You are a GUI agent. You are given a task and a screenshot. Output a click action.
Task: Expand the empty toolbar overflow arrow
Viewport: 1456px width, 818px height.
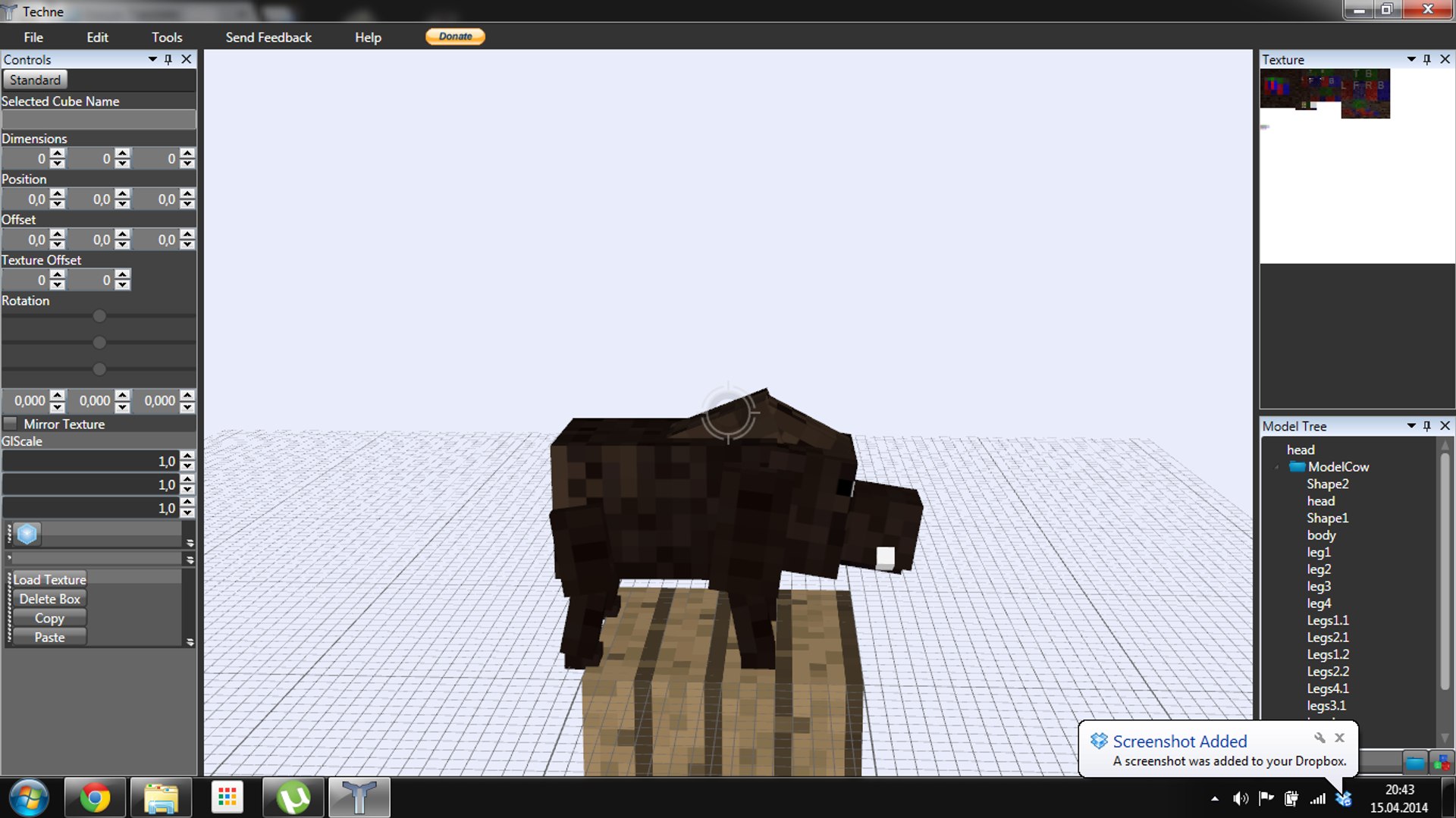(190, 559)
